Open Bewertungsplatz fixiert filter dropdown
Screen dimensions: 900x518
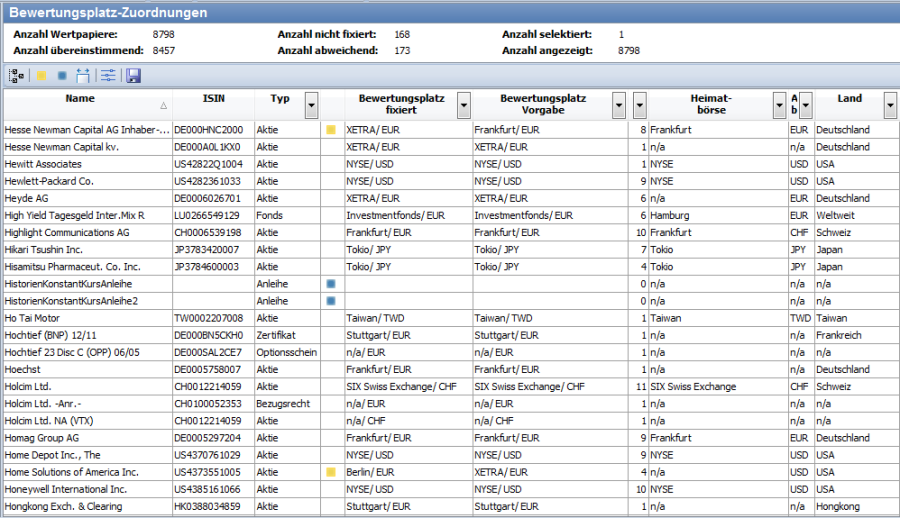pyautogui.click(x=464, y=105)
